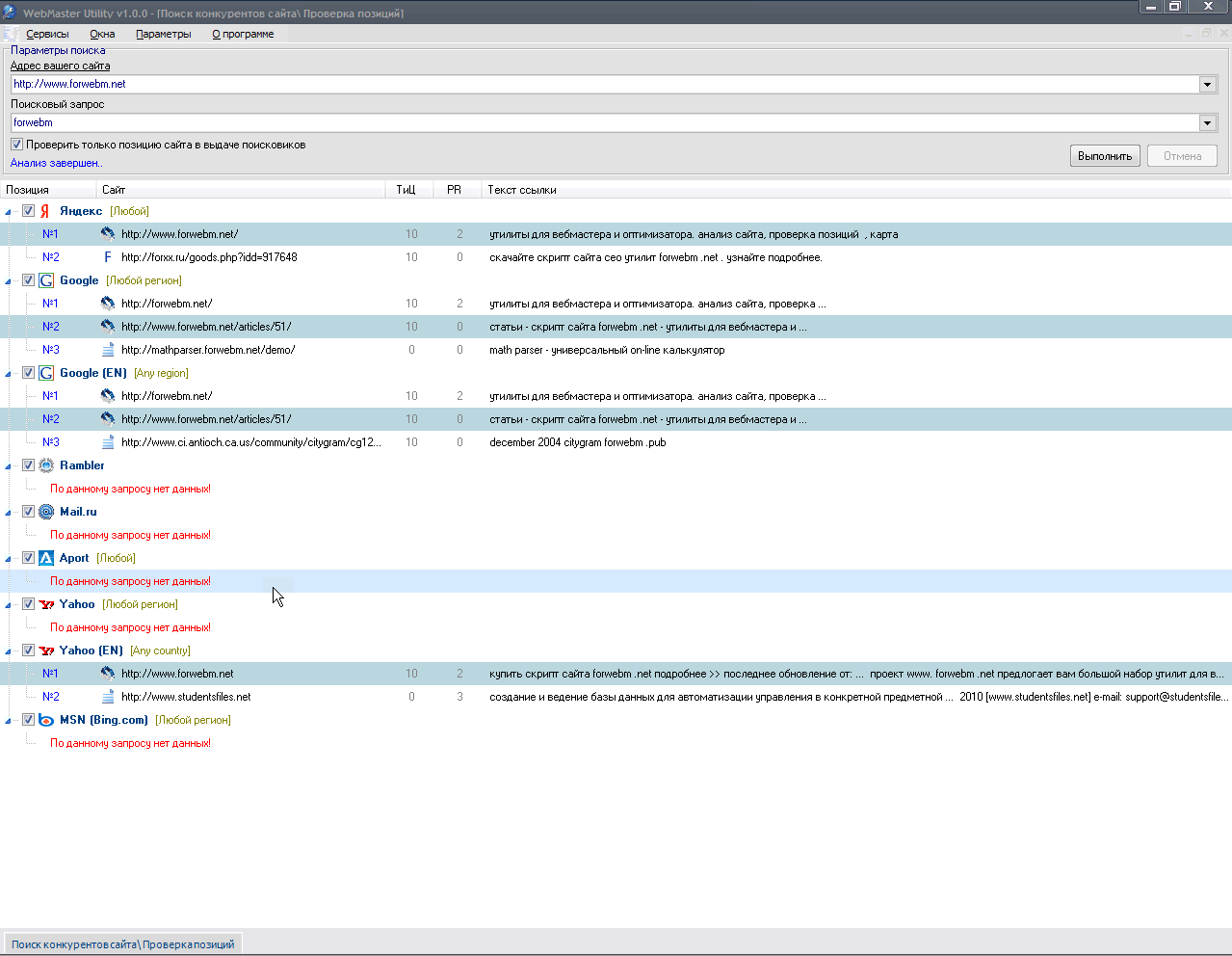Click the Yahoo (EN) engine icon
Screen dimensions: 1232x956
46,651
